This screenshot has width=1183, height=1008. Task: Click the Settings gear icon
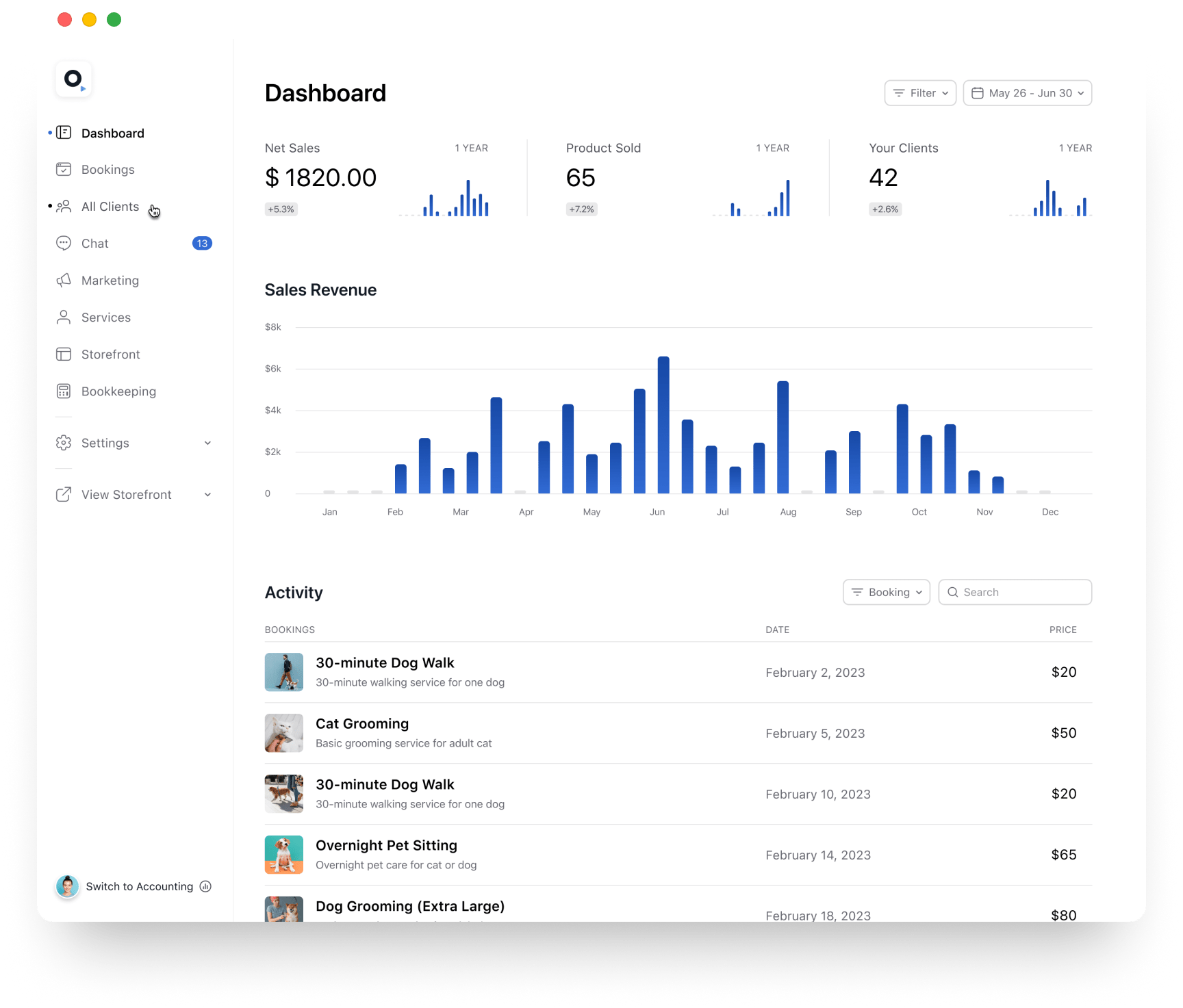(64, 443)
